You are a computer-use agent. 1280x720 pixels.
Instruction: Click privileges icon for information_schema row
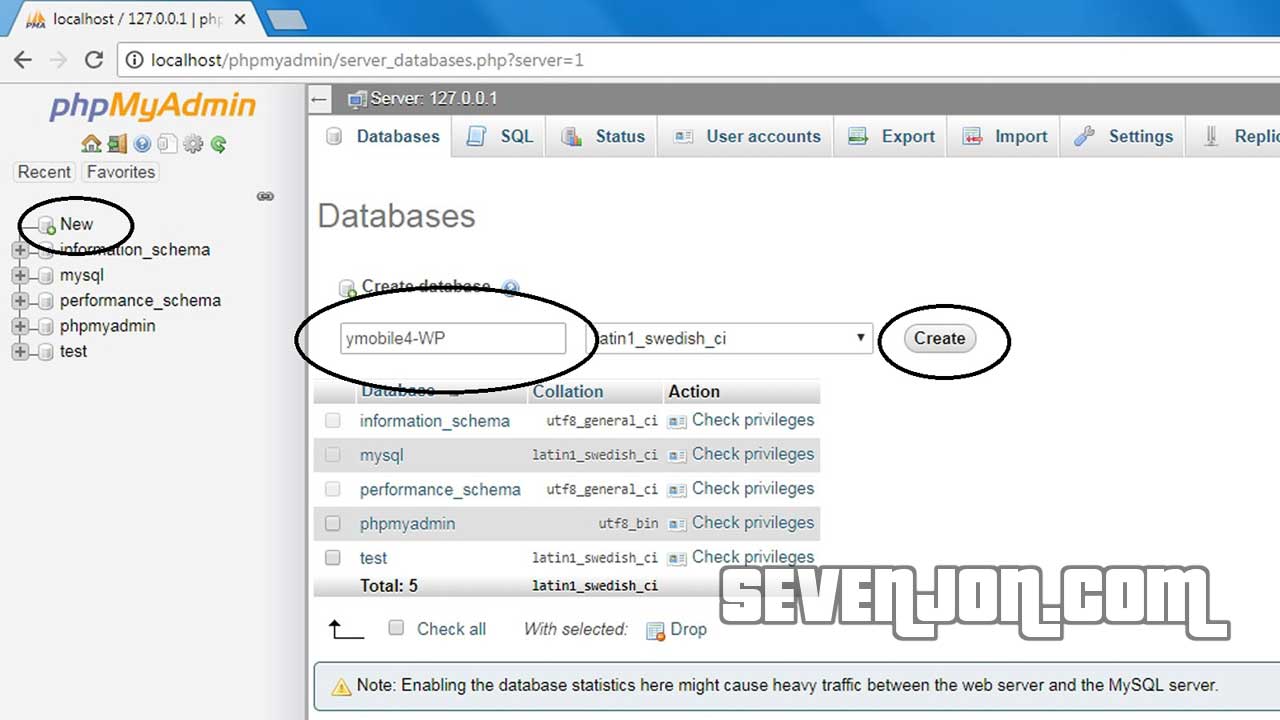[677, 421]
